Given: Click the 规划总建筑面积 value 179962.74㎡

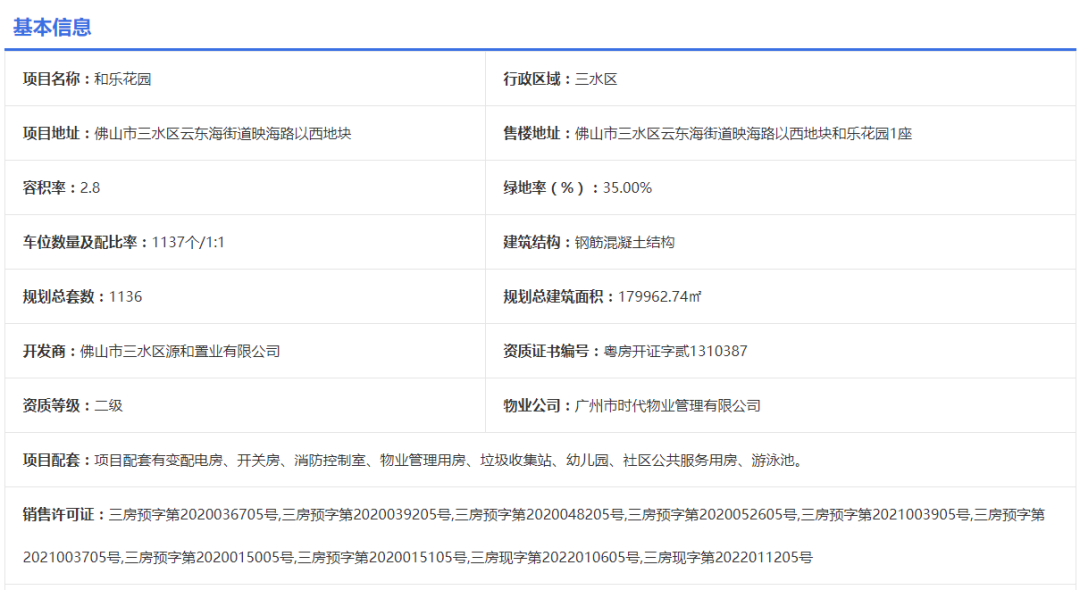Looking at the screenshot, I should (660, 295).
